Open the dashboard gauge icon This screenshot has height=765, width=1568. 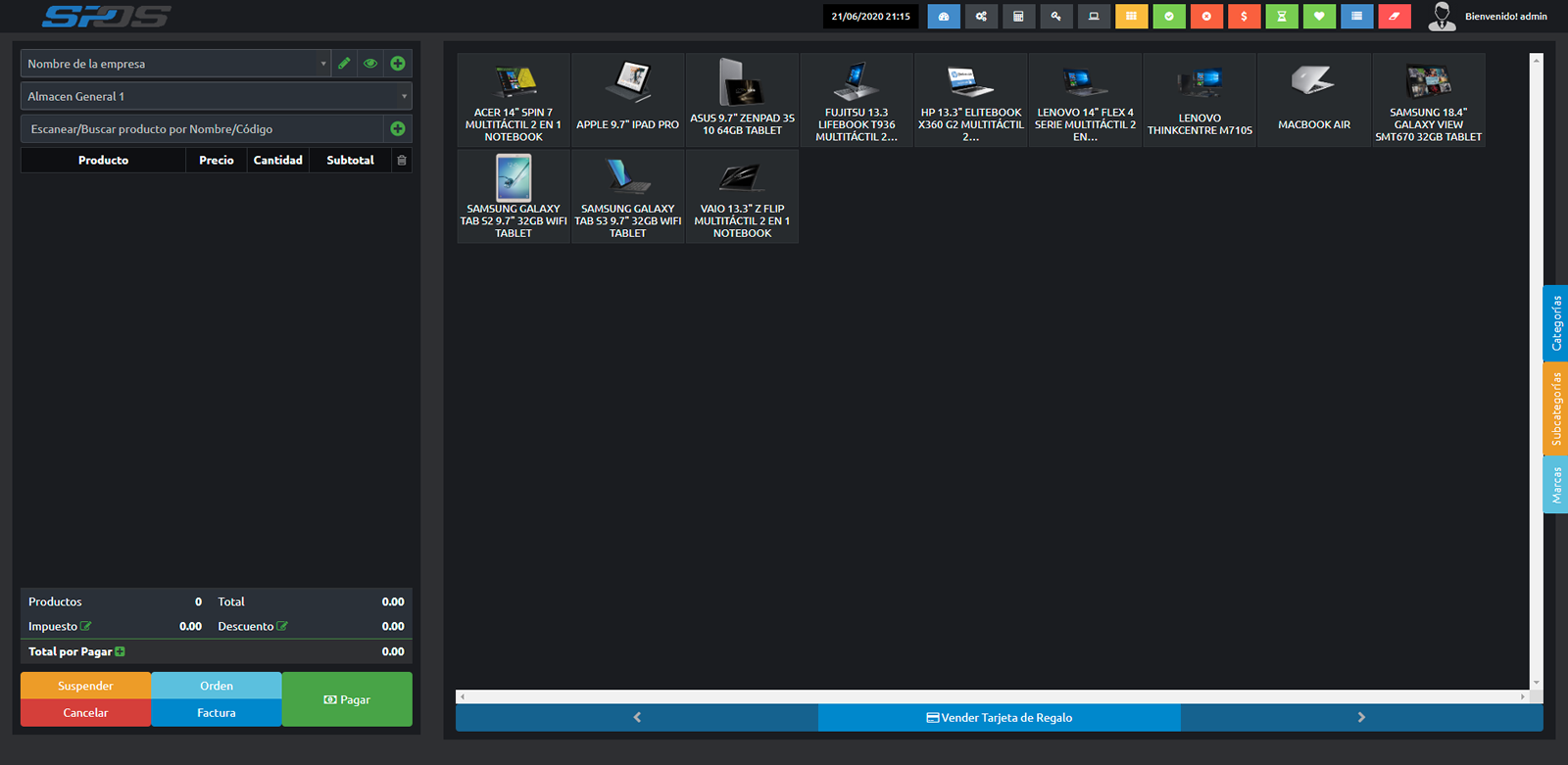click(943, 17)
